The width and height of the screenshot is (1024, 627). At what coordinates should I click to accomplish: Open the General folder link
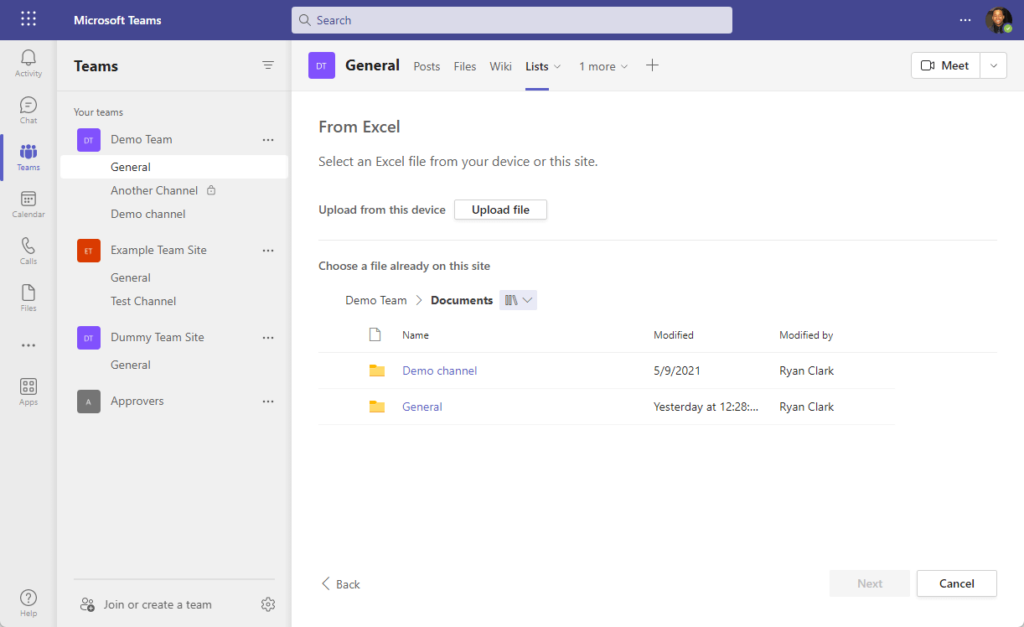(422, 406)
